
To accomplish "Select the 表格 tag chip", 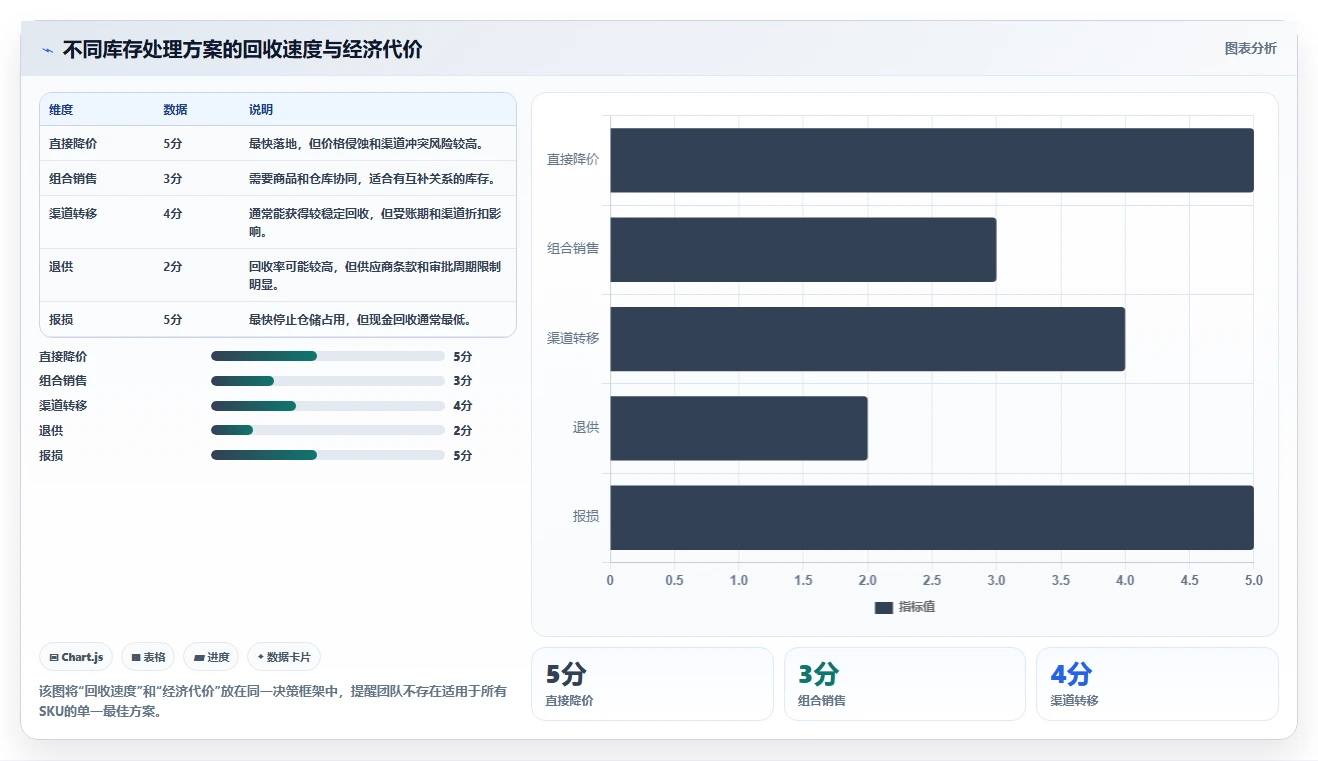I will pos(148,657).
